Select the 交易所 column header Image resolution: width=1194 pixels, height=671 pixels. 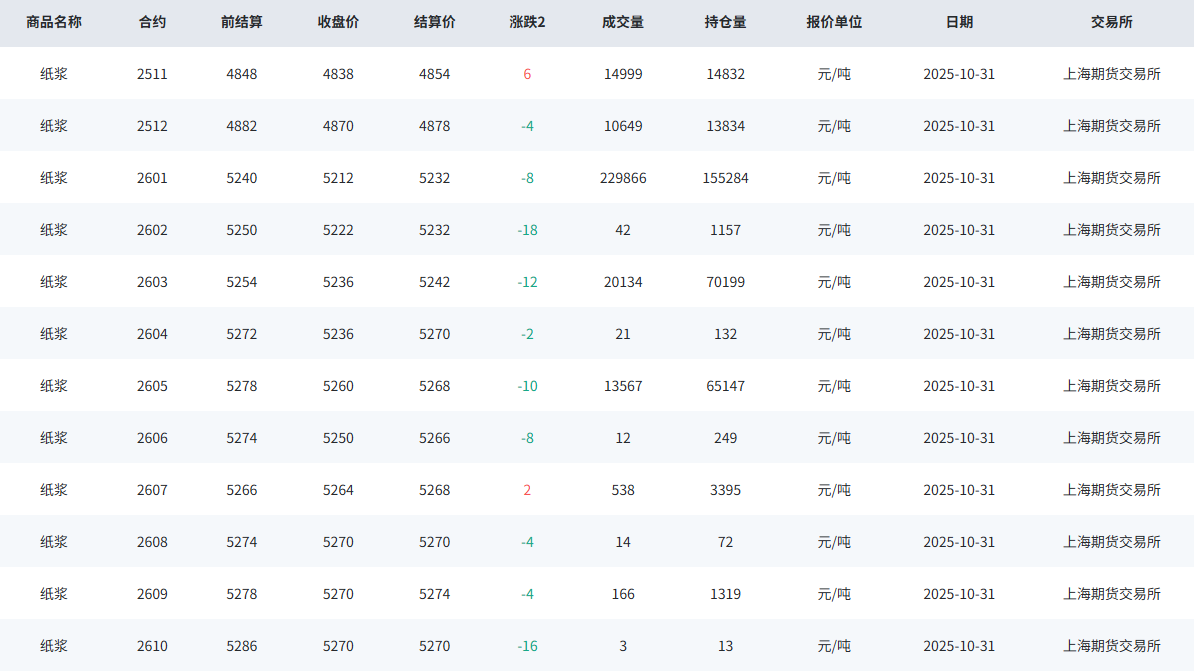pyautogui.click(x=1111, y=22)
